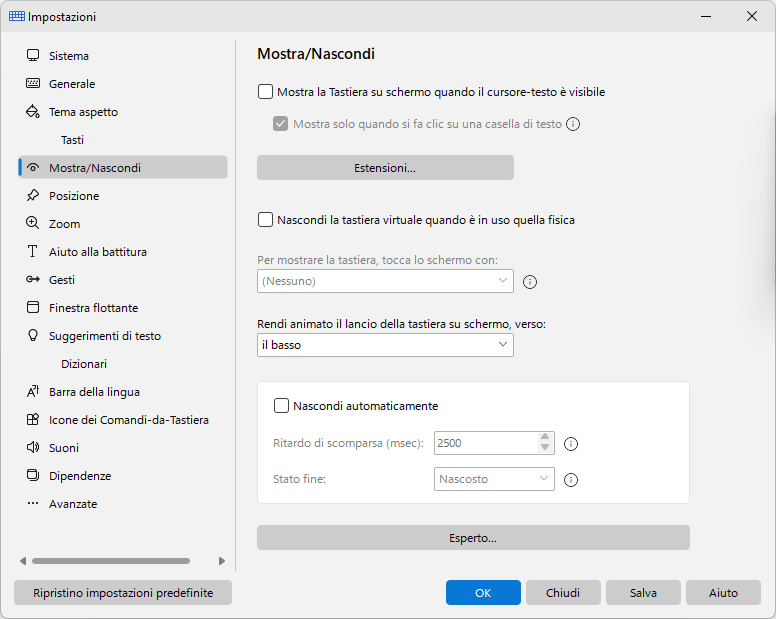Decrease Ritardo di scomparsa with down arrow
Image resolution: width=776 pixels, height=619 pixels.
pos(545,448)
